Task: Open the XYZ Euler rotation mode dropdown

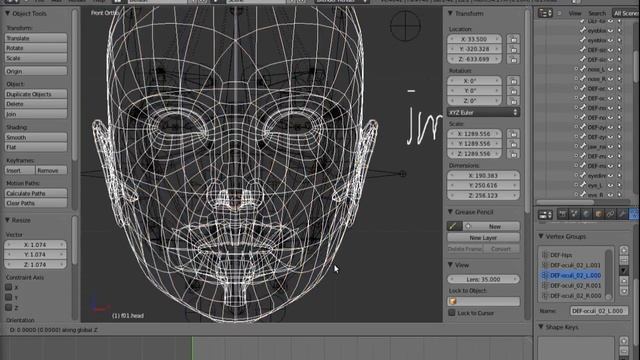Action: click(484, 112)
